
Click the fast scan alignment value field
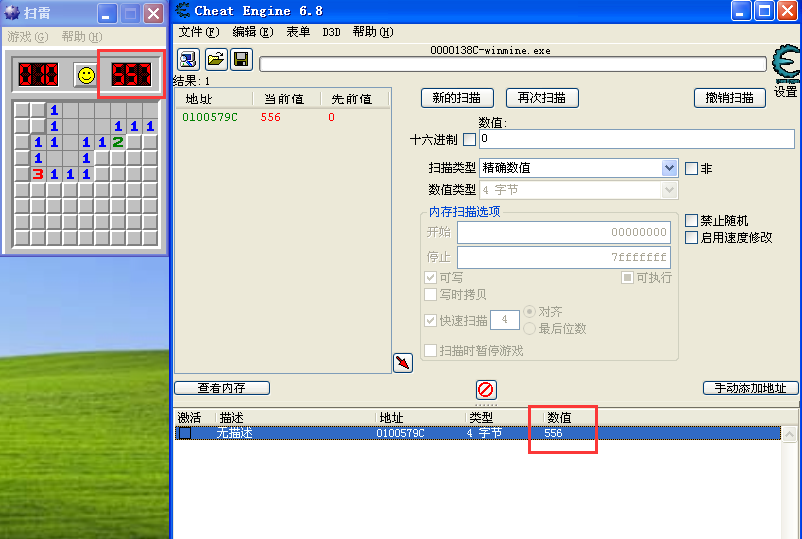click(505, 320)
